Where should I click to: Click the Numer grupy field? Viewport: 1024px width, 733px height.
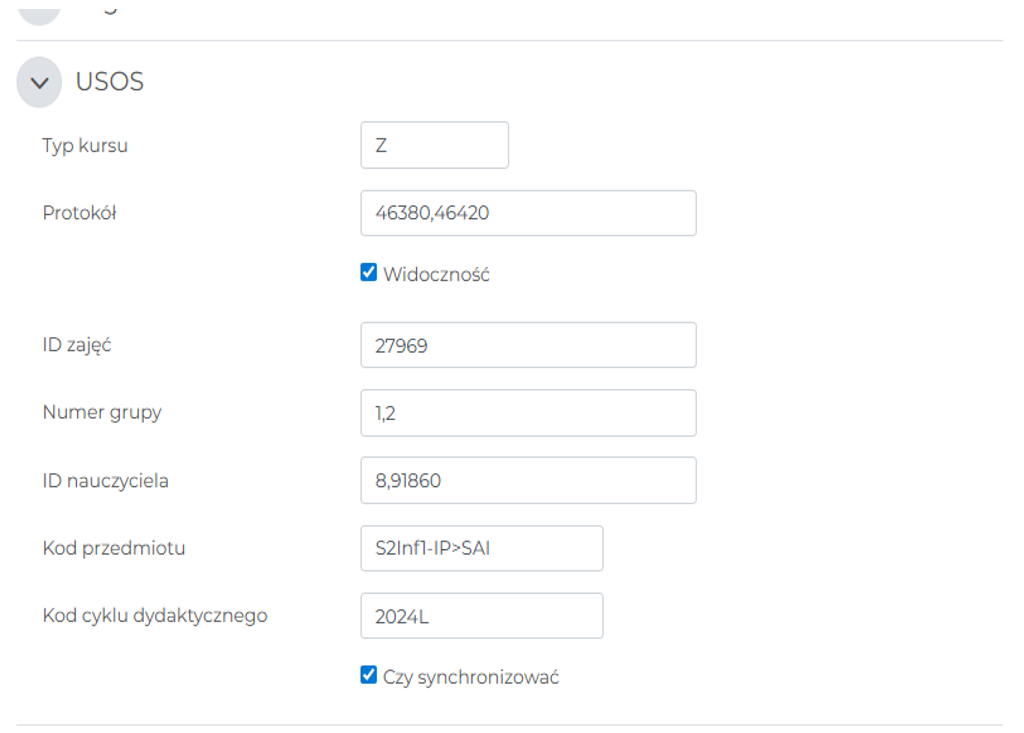coord(528,413)
